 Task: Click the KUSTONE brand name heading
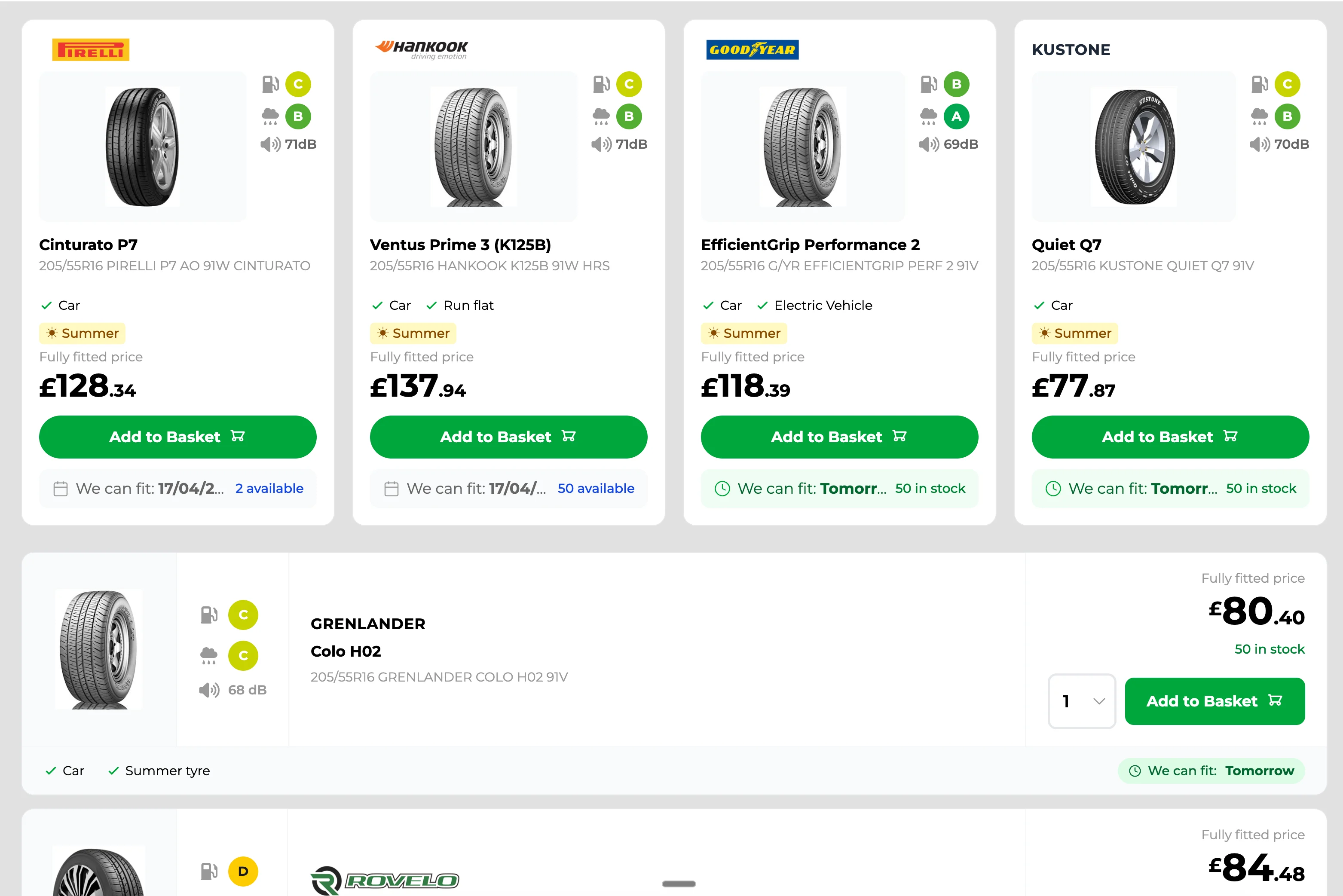pyautogui.click(x=1071, y=50)
